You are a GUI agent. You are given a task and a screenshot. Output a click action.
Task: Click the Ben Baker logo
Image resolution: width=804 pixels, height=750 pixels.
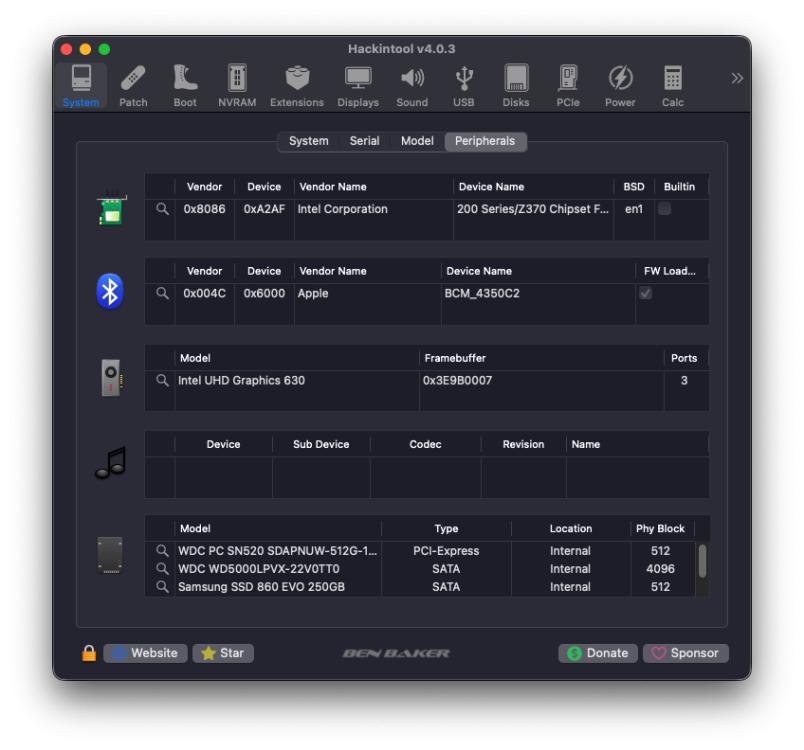click(x=396, y=654)
